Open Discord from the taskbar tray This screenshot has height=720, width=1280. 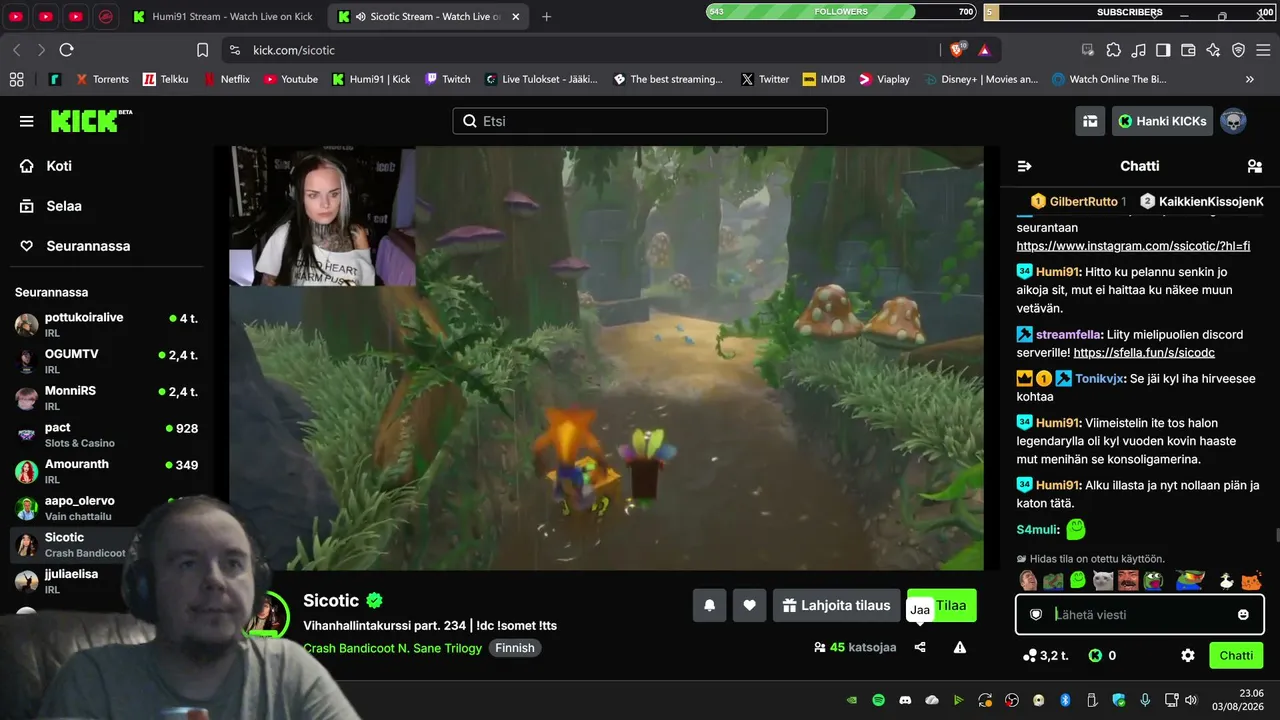tap(905, 700)
